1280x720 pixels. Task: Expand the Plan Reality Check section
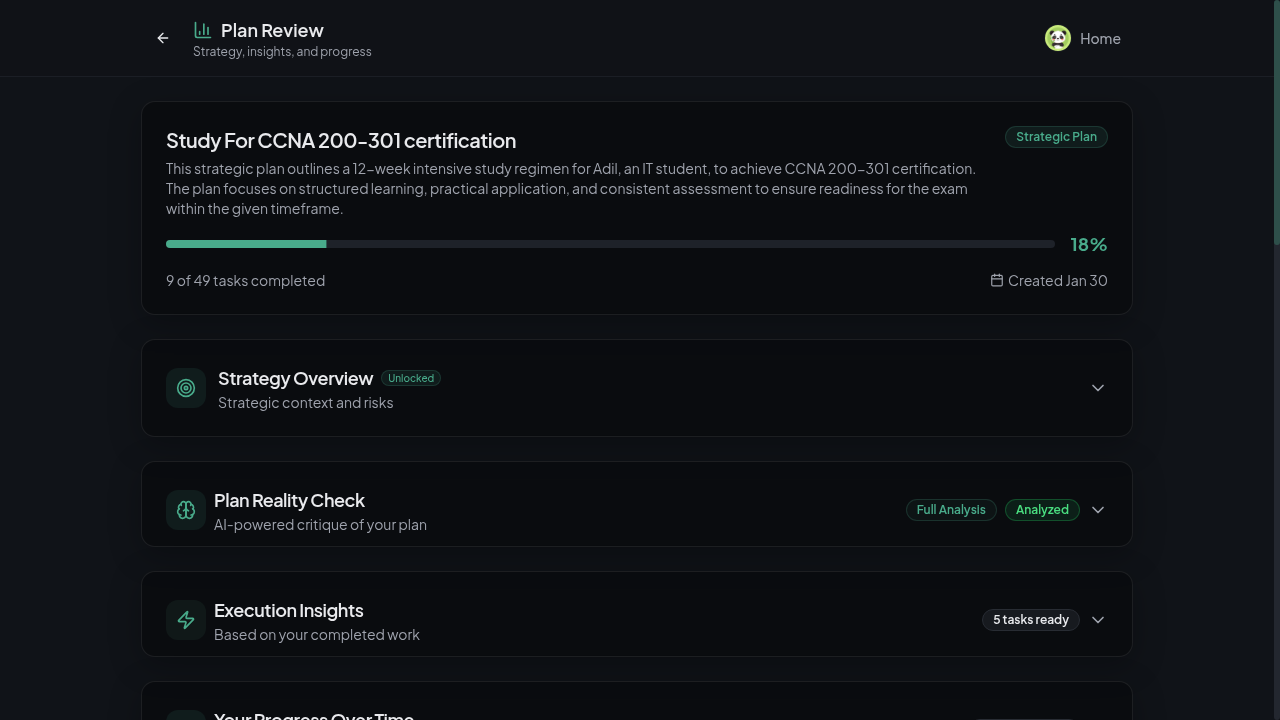coord(1098,510)
